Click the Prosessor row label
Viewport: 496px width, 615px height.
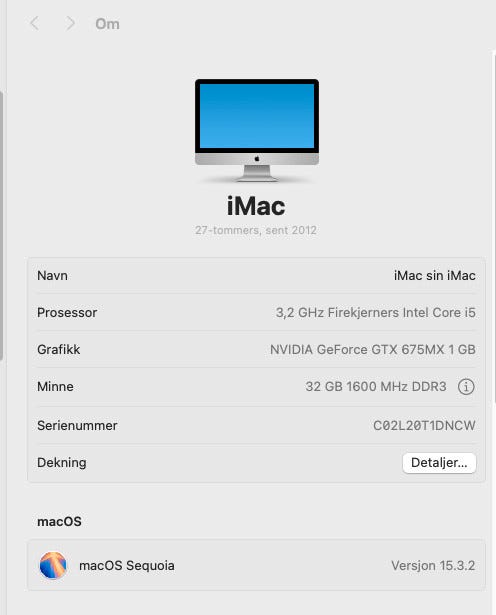[67, 313]
